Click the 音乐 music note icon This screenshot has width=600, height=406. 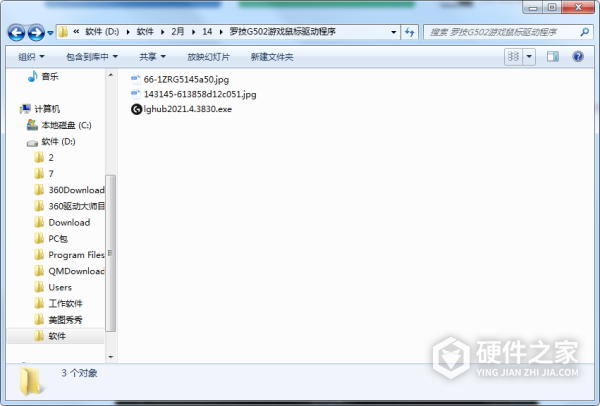33,76
